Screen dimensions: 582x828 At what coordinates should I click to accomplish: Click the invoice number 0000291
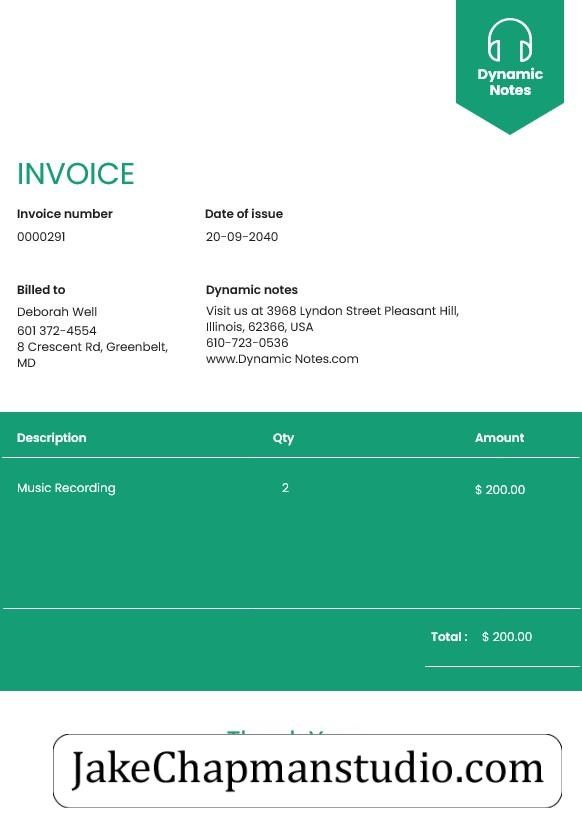41,237
